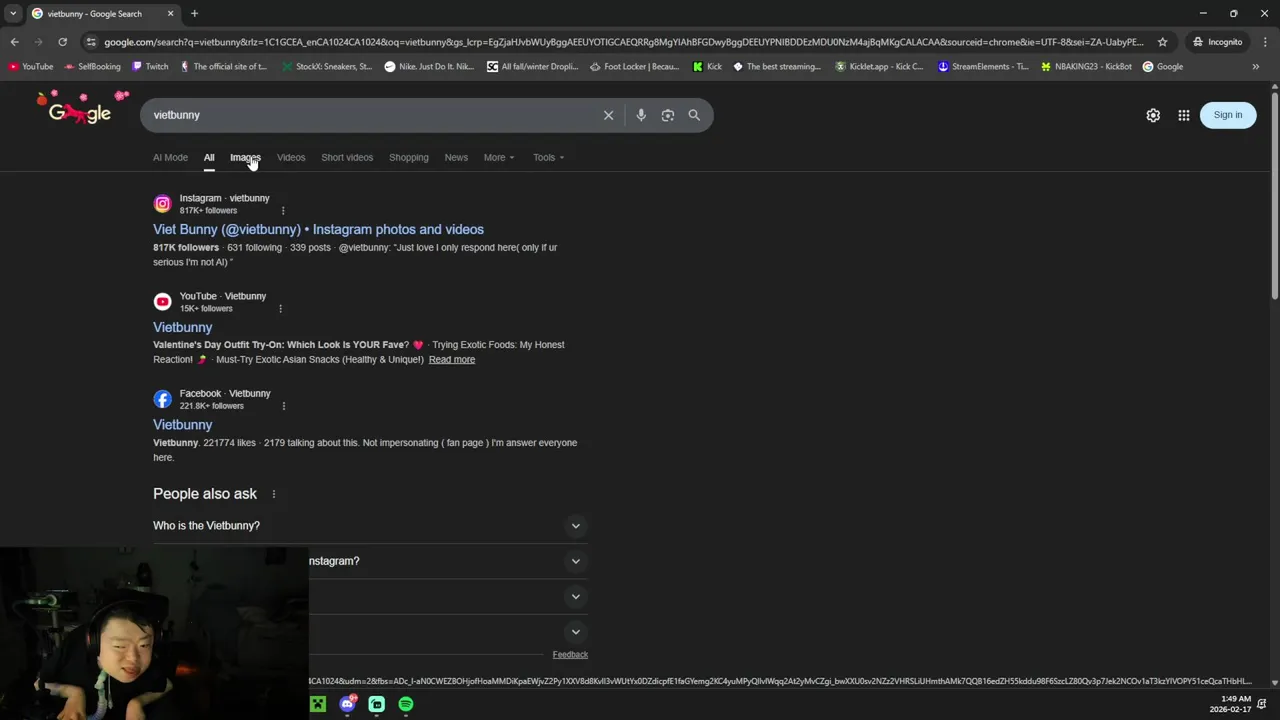
Task: Open Viet Bunny Instagram result link
Action: 318,229
